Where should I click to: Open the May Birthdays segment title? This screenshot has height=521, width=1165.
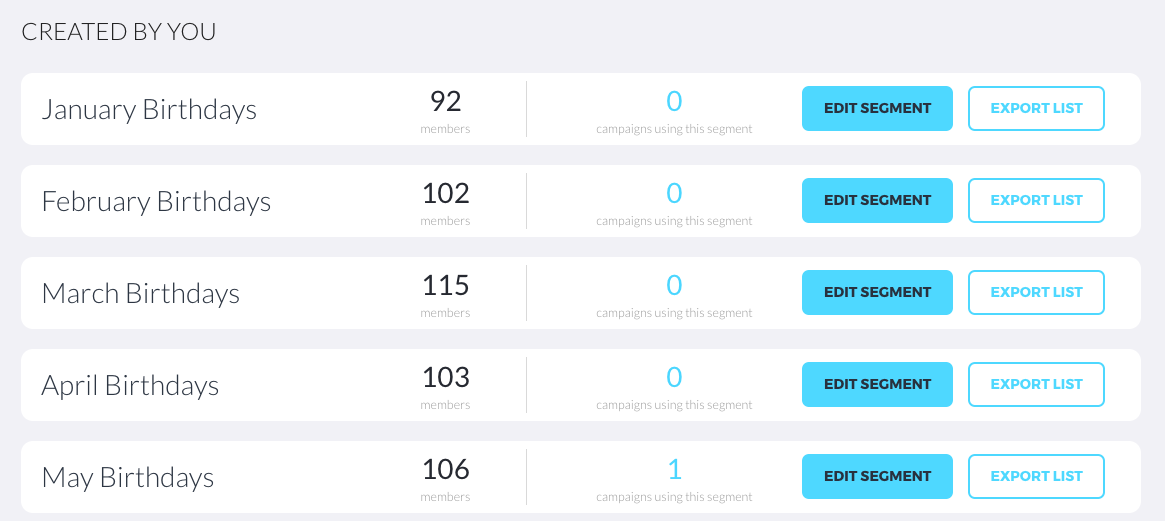[x=128, y=477]
